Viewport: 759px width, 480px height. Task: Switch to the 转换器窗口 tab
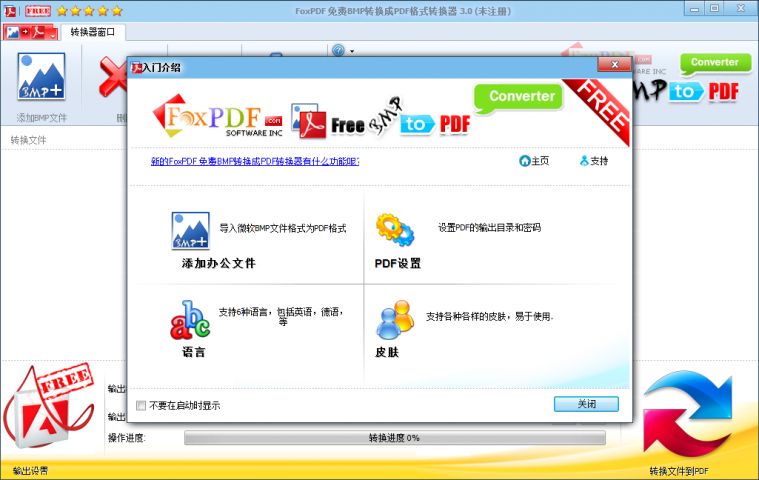tap(91, 32)
